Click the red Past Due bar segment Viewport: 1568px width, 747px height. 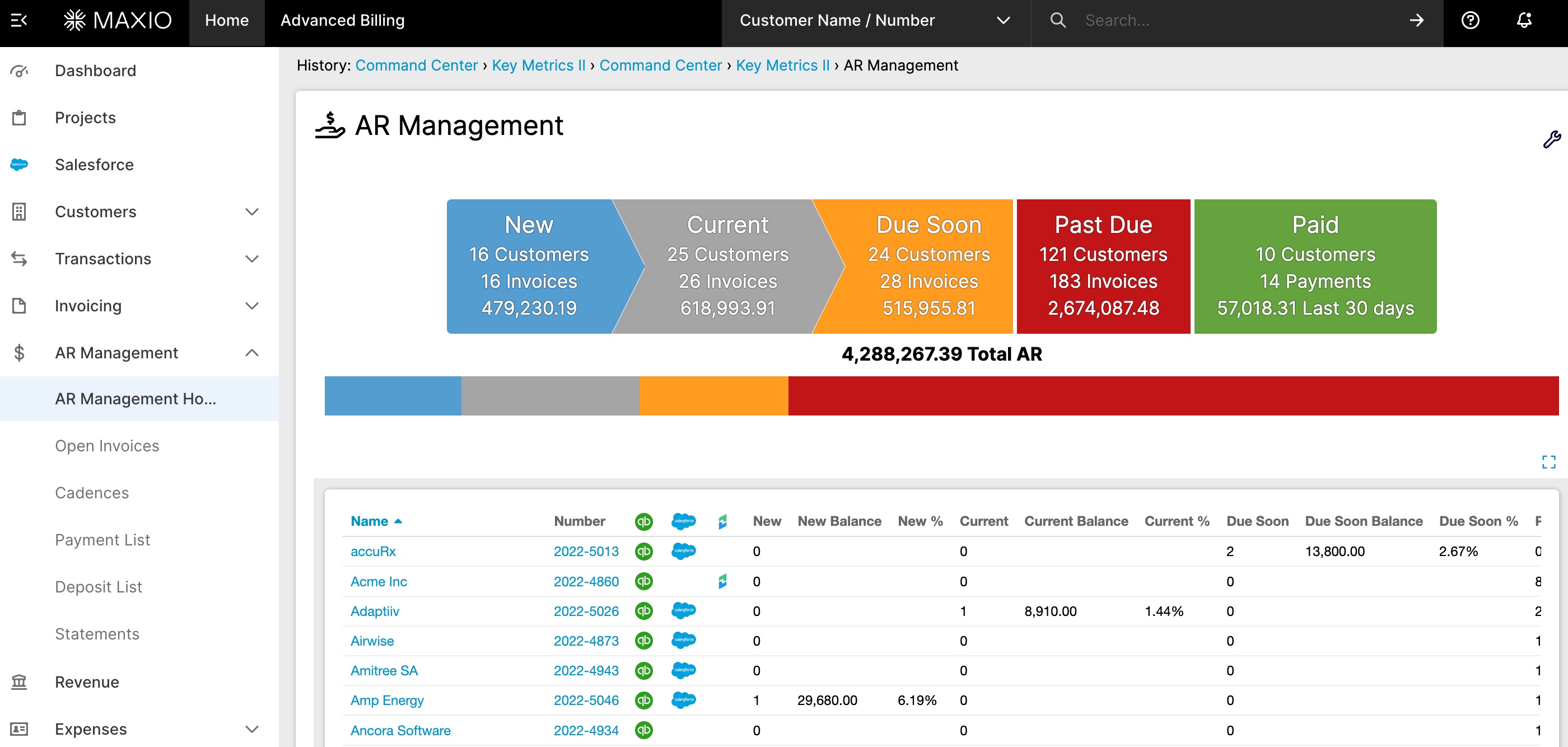[x=1172, y=396]
